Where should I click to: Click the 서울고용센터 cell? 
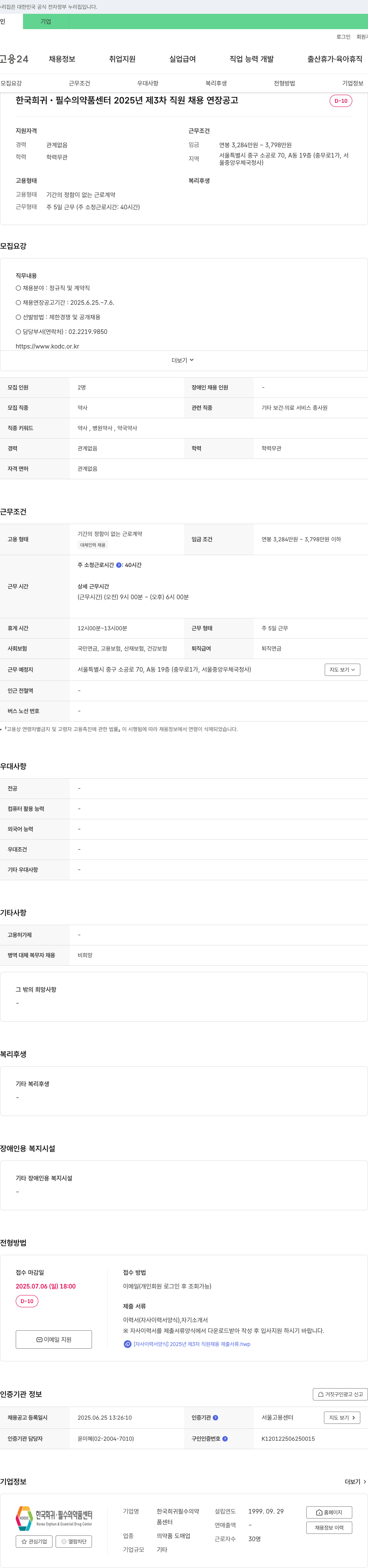tap(278, 1418)
